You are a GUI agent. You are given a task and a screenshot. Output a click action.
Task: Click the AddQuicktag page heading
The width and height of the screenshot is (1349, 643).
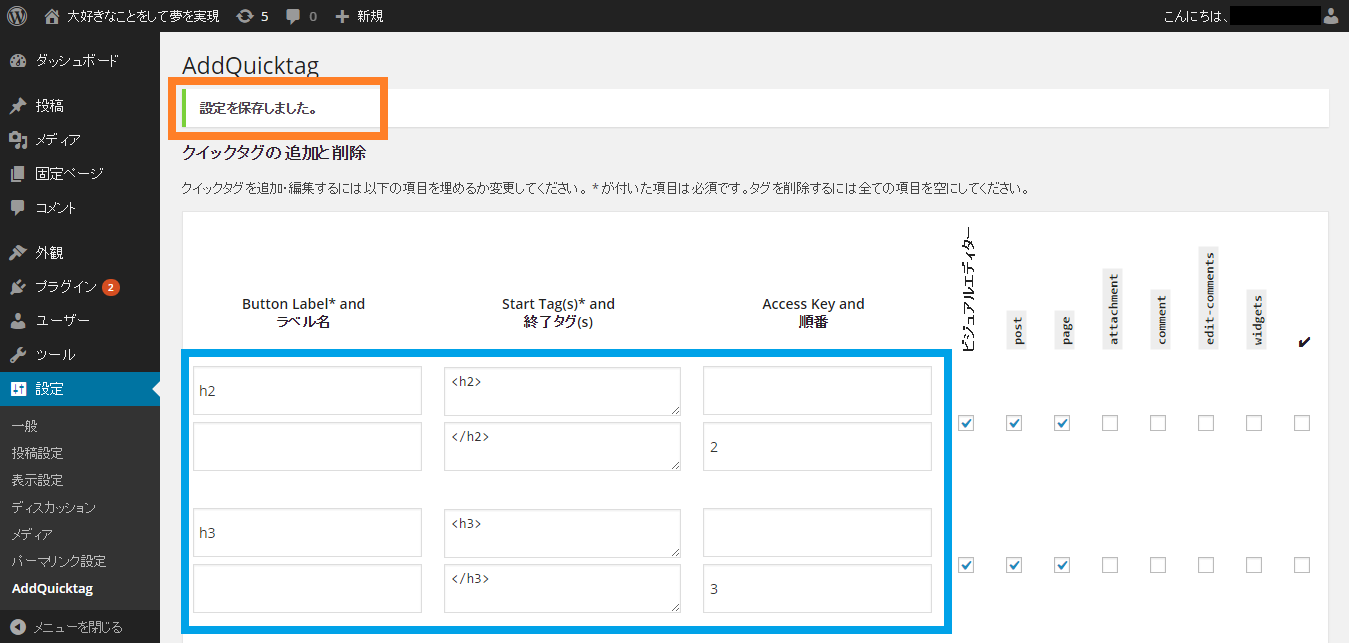click(250, 66)
